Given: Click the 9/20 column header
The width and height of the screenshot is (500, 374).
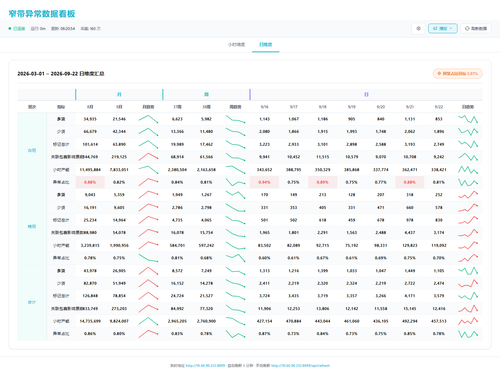Looking at the screenshot, I should [381, 107].
